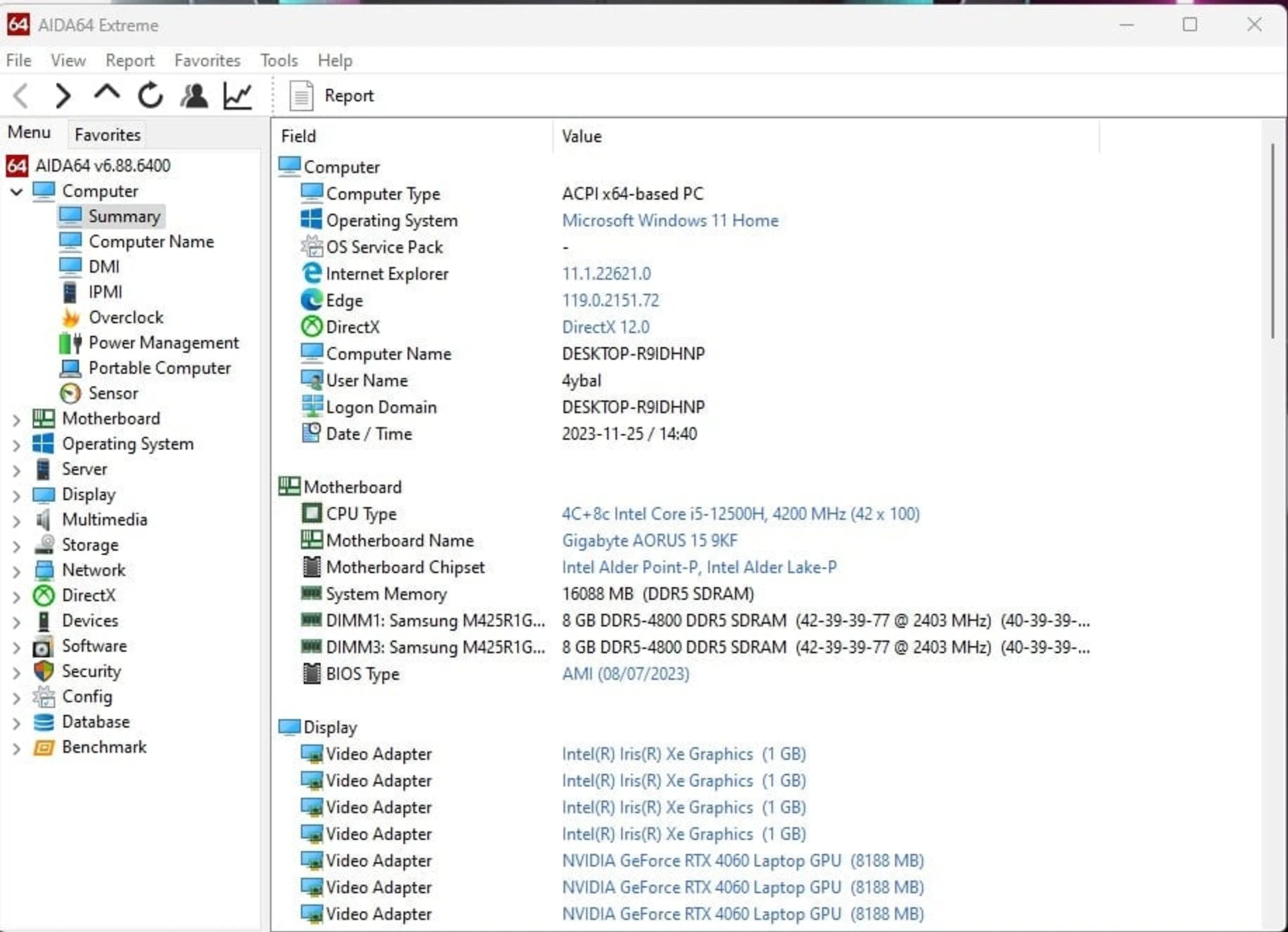Open the Edge version 119.0.2151.72 link

pyautogui.click(x=610, y=300)
